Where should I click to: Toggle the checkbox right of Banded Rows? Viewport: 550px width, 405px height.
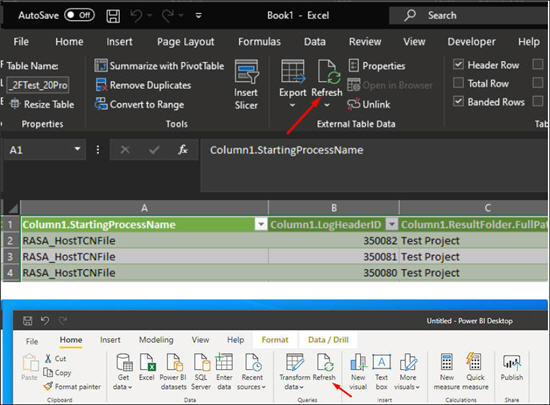[x=537, y=102]
